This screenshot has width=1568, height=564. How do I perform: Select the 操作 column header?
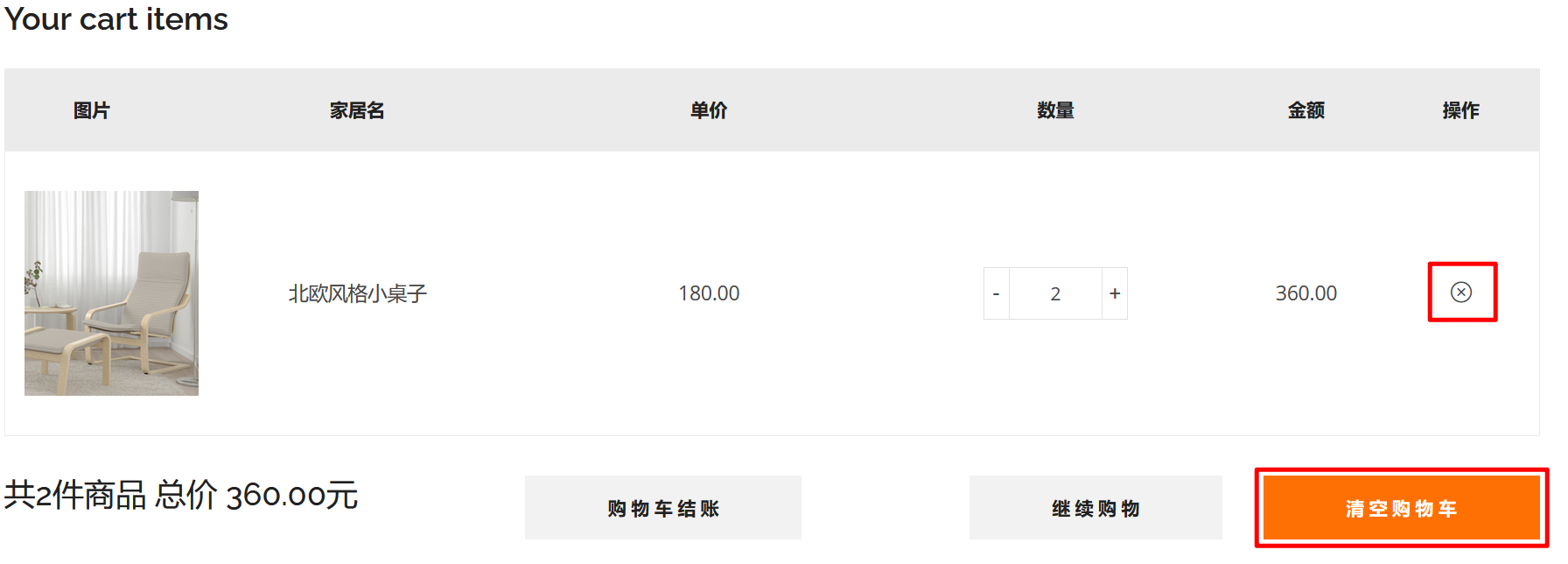[x=1460, y=110]
